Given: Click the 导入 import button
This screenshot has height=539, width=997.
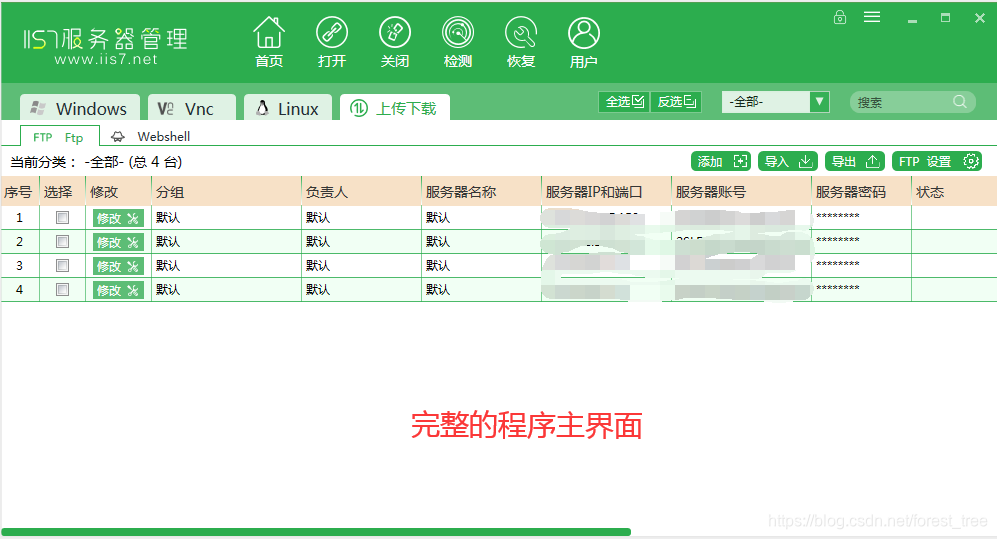Looking at the screenshot, I should coord(788,161).
